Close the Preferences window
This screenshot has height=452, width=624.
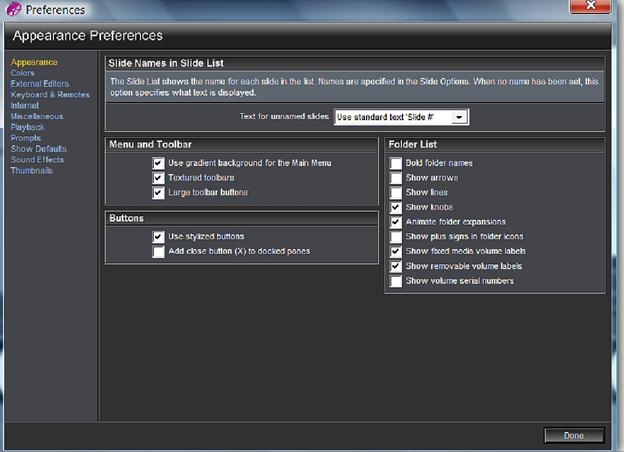pyautogui.click(x=591, y=6)
